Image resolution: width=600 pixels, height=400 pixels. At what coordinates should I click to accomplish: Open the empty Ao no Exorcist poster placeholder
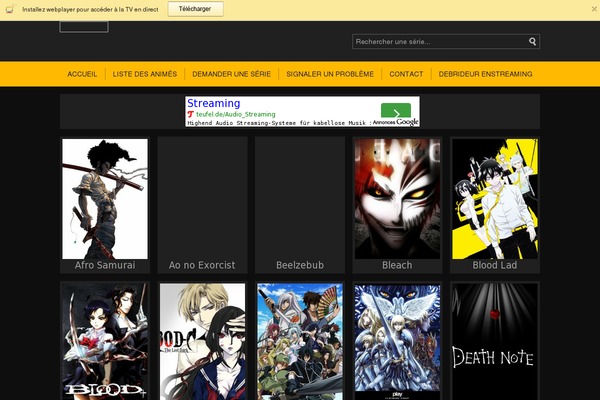click(x=202, y=199)
